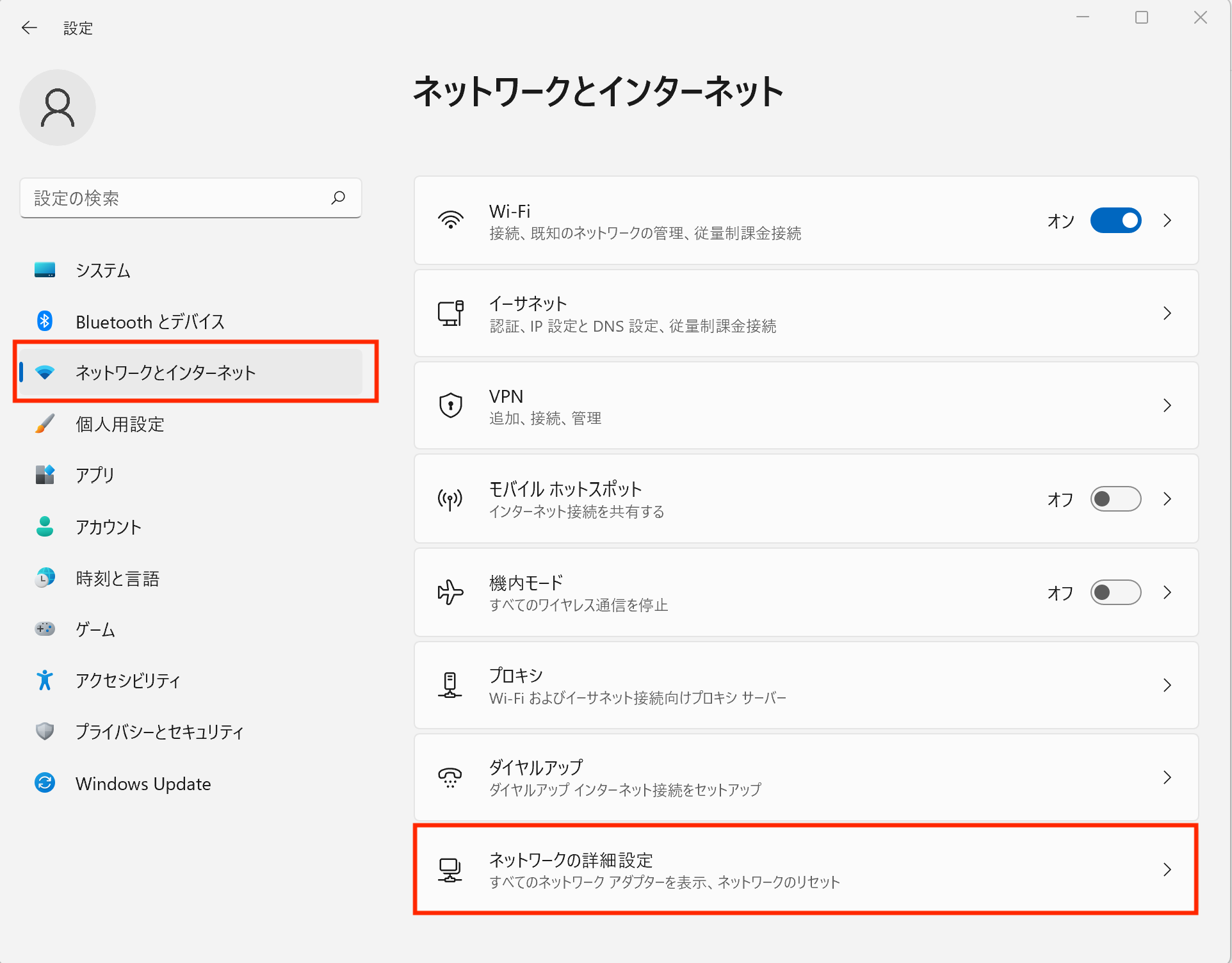
Task: Click the Bluetooth icon in the sidebar
Action: (x=44, y=321)
